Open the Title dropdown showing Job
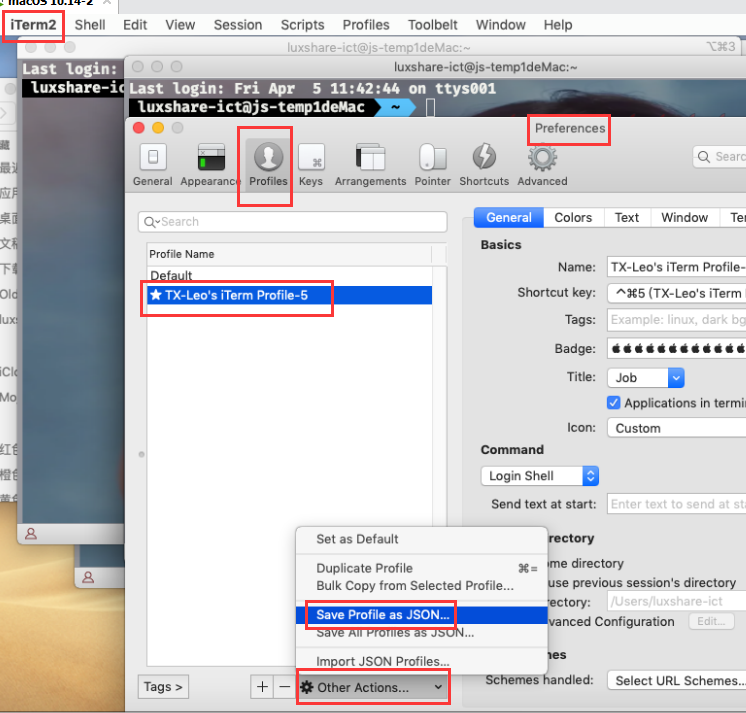Screen dimensions: 746x713 click(x=646, y=378)
